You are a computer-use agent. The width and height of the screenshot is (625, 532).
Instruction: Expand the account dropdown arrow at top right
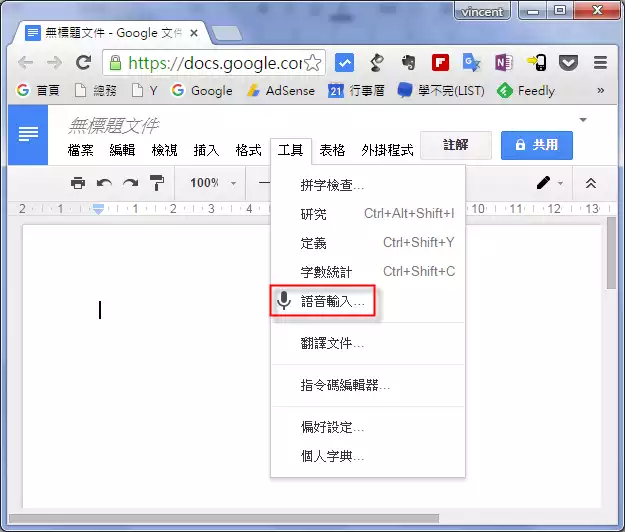583,120
